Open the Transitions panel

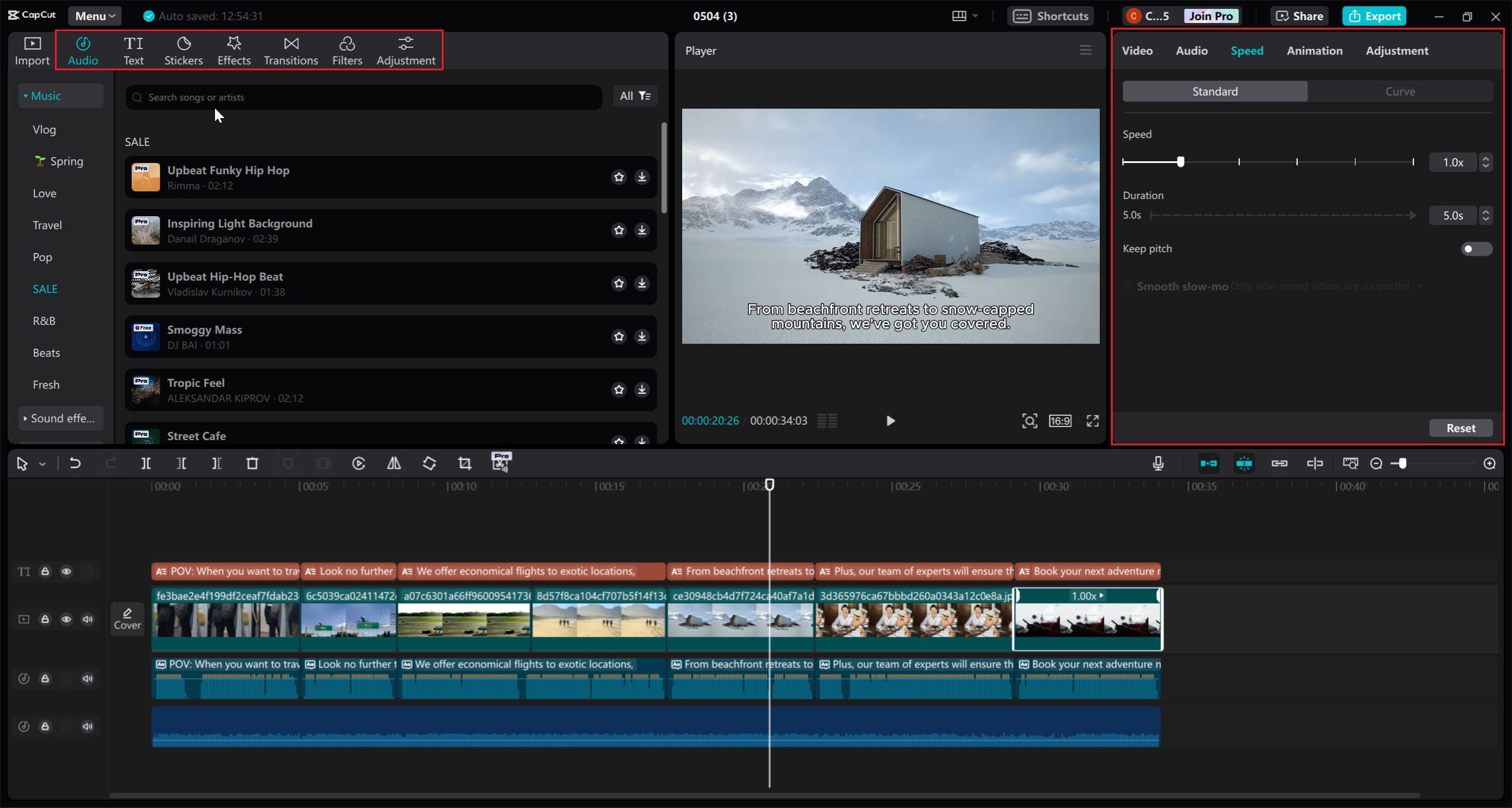click(x=291, y=50)
